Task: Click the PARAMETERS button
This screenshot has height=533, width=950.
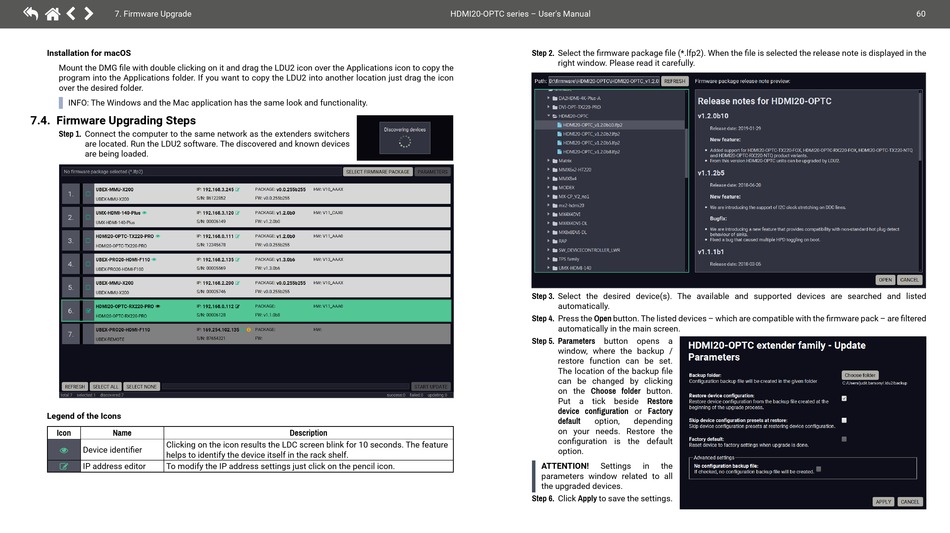Action: coord(433,172)
